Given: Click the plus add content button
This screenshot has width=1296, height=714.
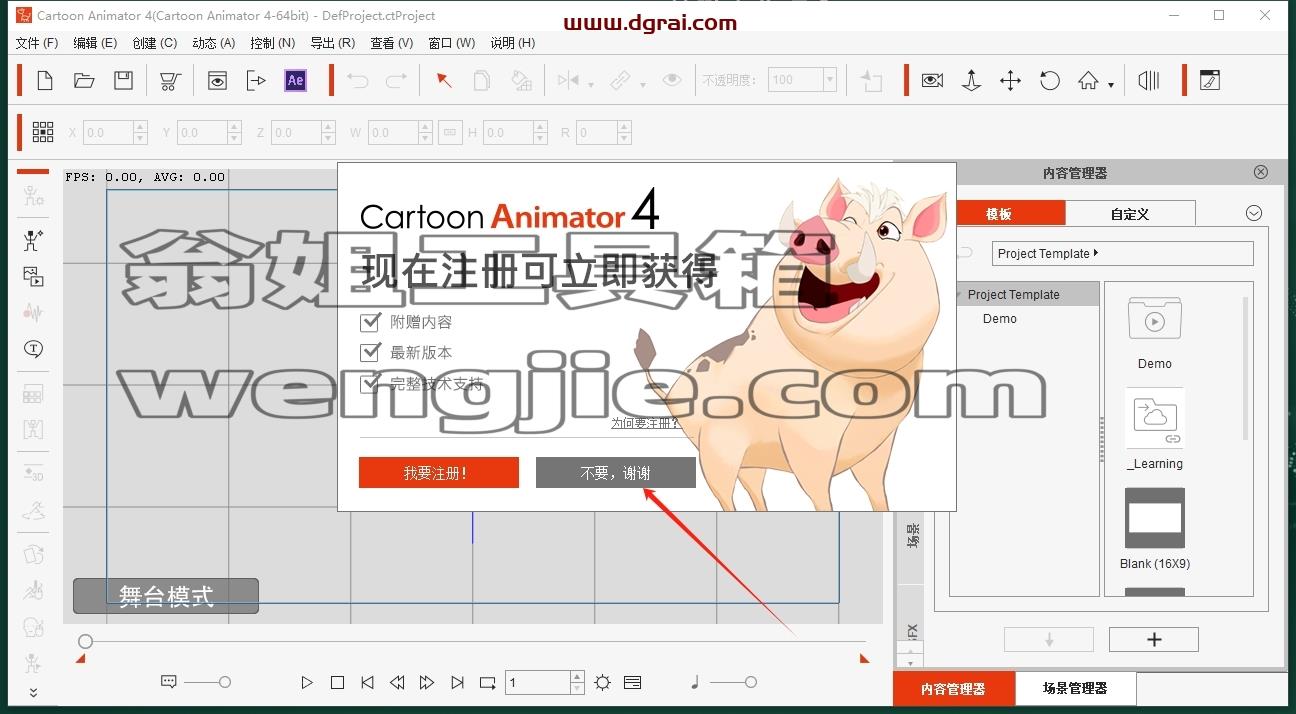Looking at the screenshot, I should [x=1154, y=640].
